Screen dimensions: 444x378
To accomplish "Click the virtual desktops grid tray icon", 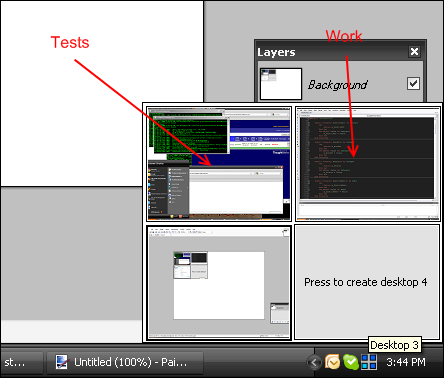I will pos(369,362).
